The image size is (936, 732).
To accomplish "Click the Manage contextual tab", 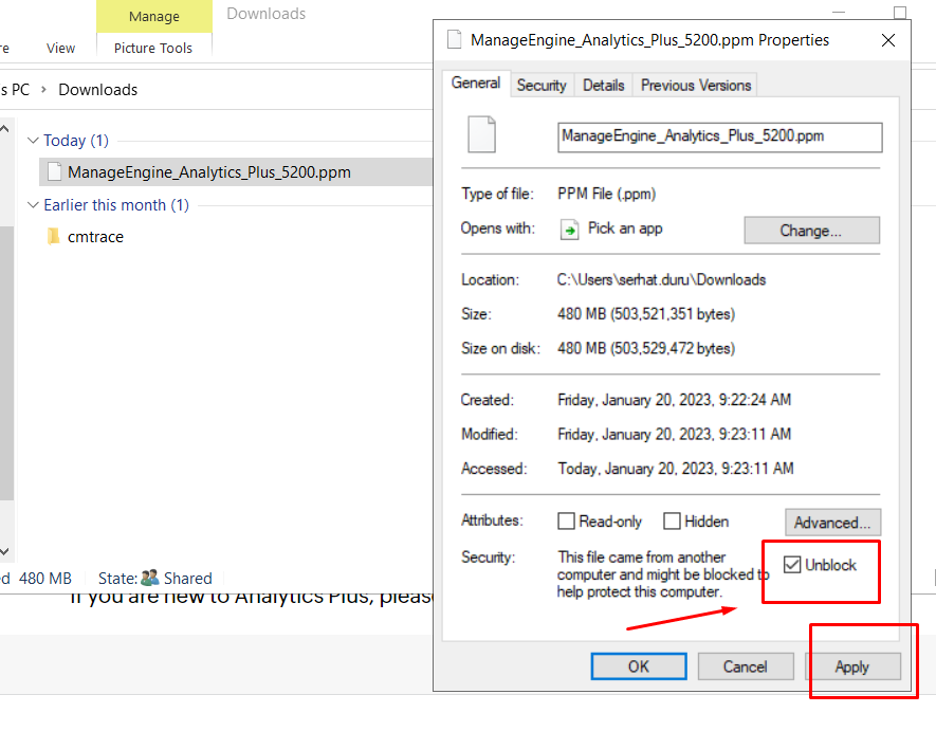I will tap(154, 17).
